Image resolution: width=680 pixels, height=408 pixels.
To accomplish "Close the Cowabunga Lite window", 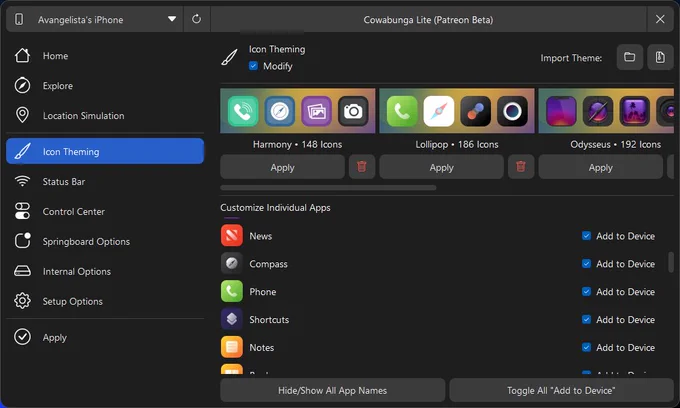I will point(660,19).
